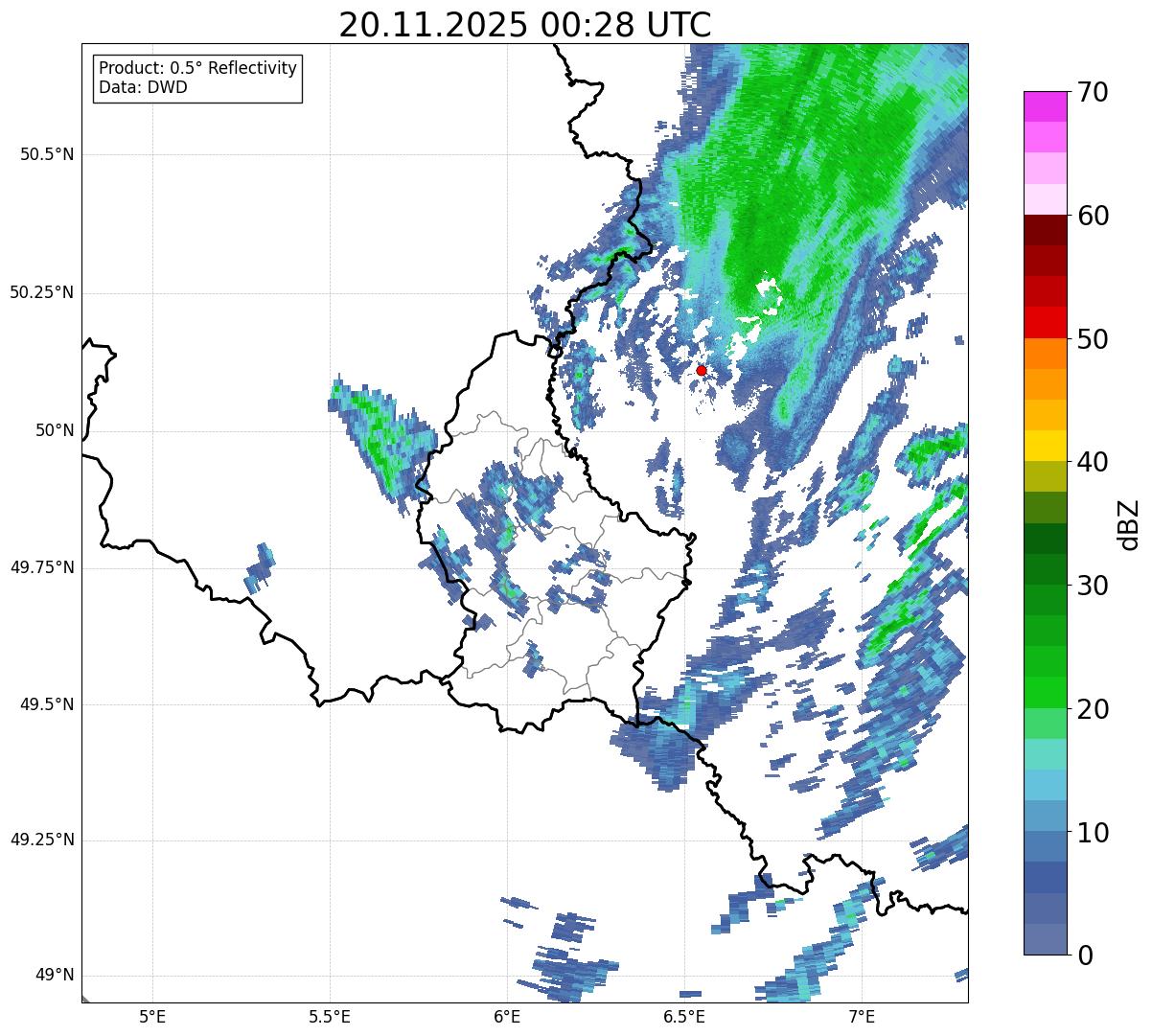
Task: Pick the magenta swatch at colorbar top
Action: tap(1046, 106)
